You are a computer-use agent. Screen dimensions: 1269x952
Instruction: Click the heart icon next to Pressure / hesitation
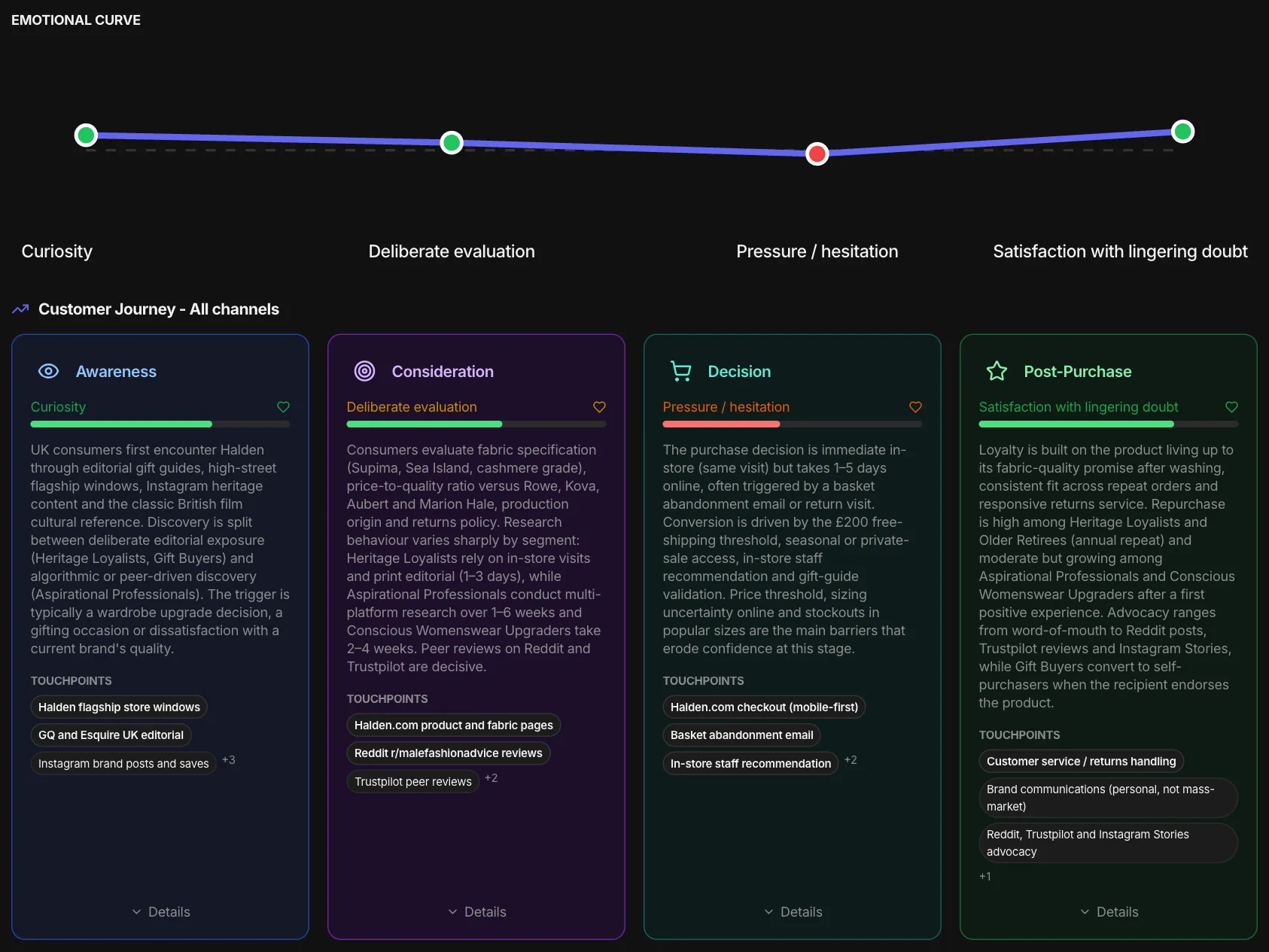click(915, 407)
